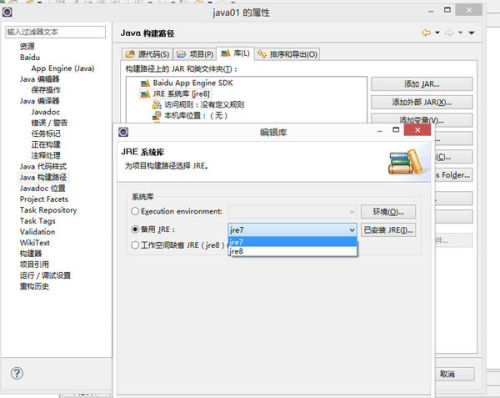Select 构建器 tree item
Image resolution: width=500 pixels, height=398 pixels.
click(x=31, y=253)
